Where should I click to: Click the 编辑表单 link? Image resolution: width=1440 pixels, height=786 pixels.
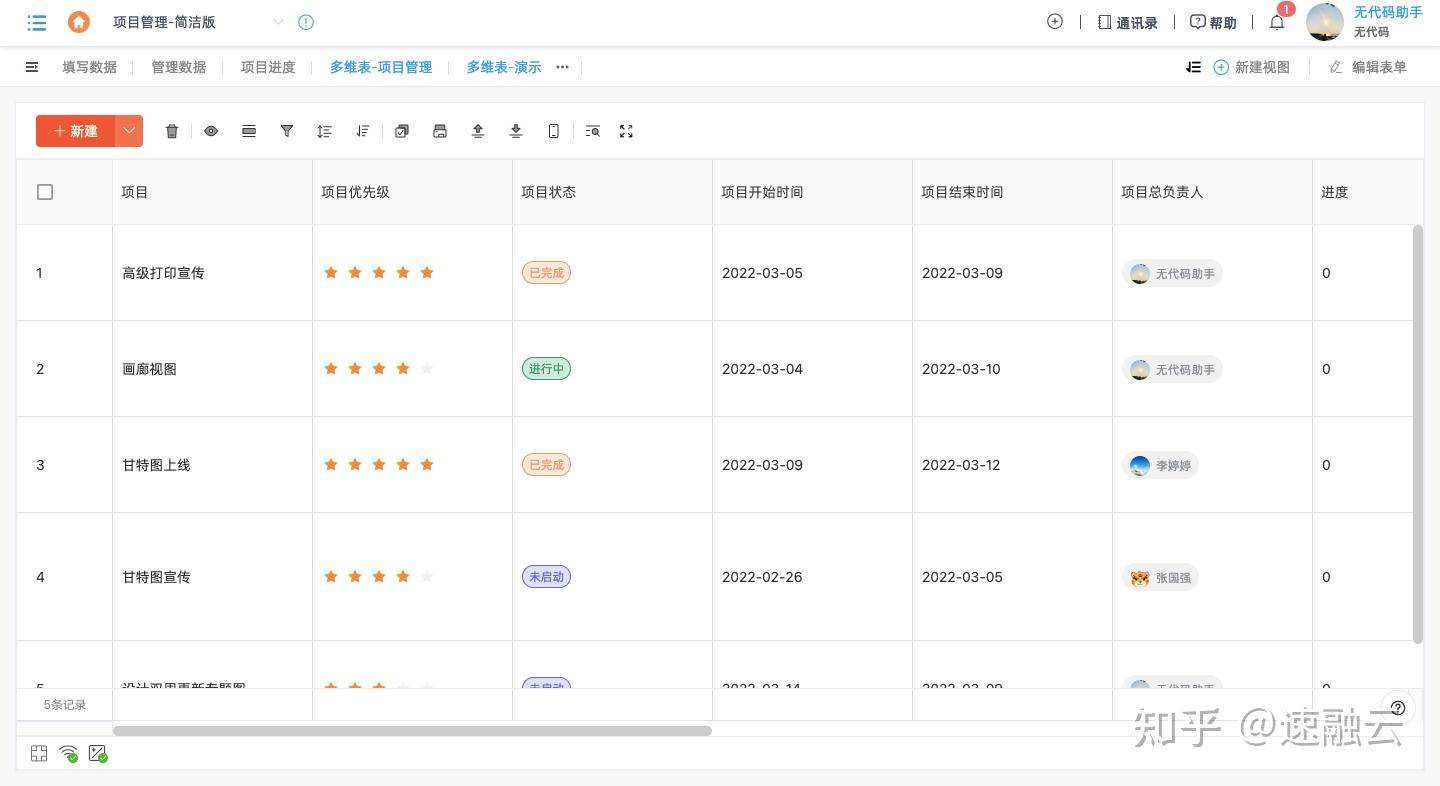(1368, 67)
